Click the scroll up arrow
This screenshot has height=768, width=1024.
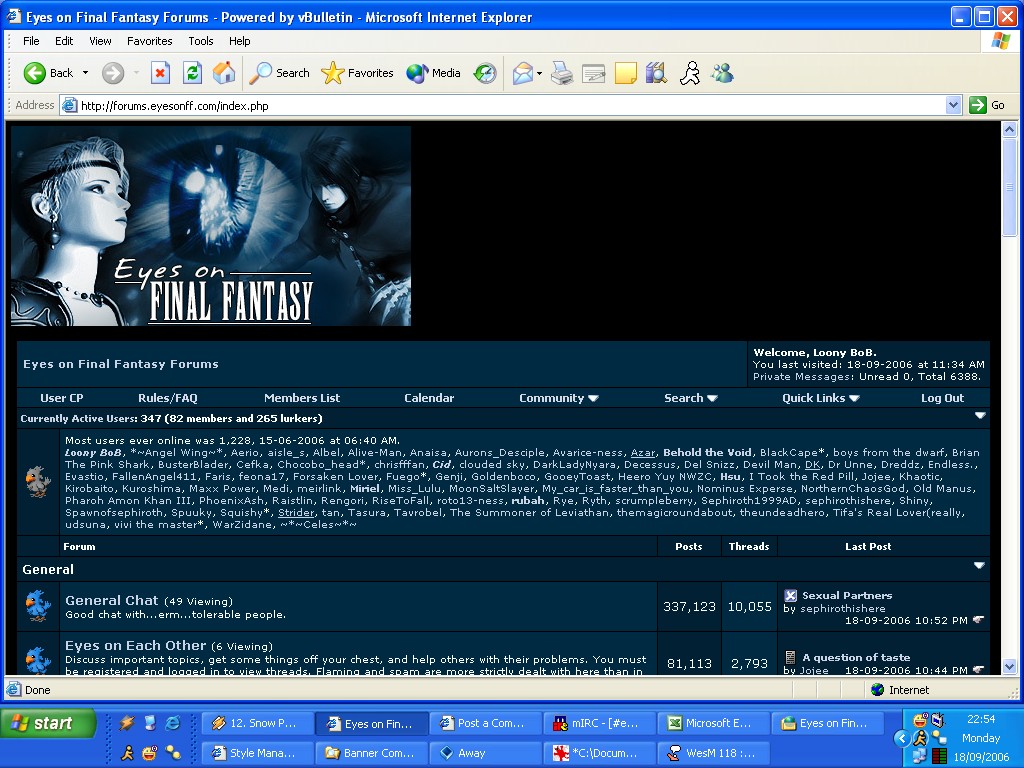(1010, 129)
